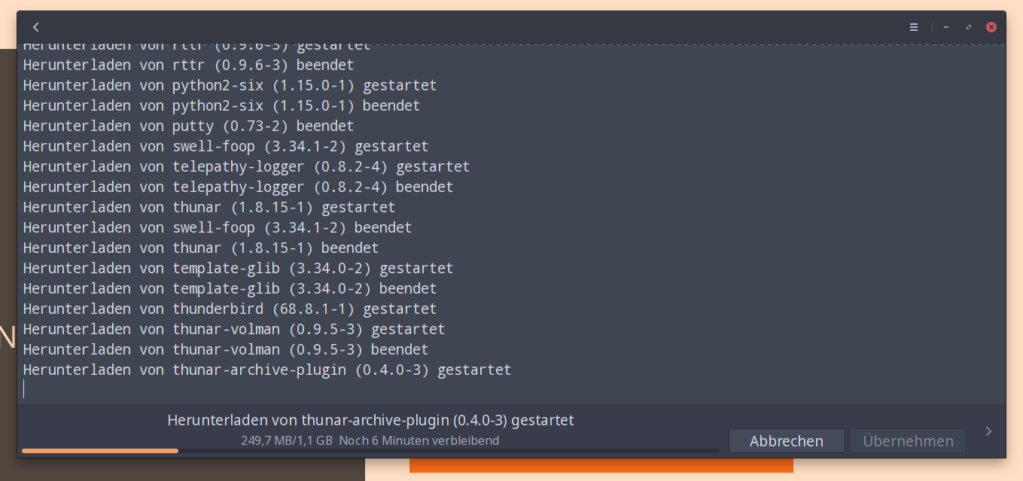Click the status label above progress bar

(x=371, y=420)
